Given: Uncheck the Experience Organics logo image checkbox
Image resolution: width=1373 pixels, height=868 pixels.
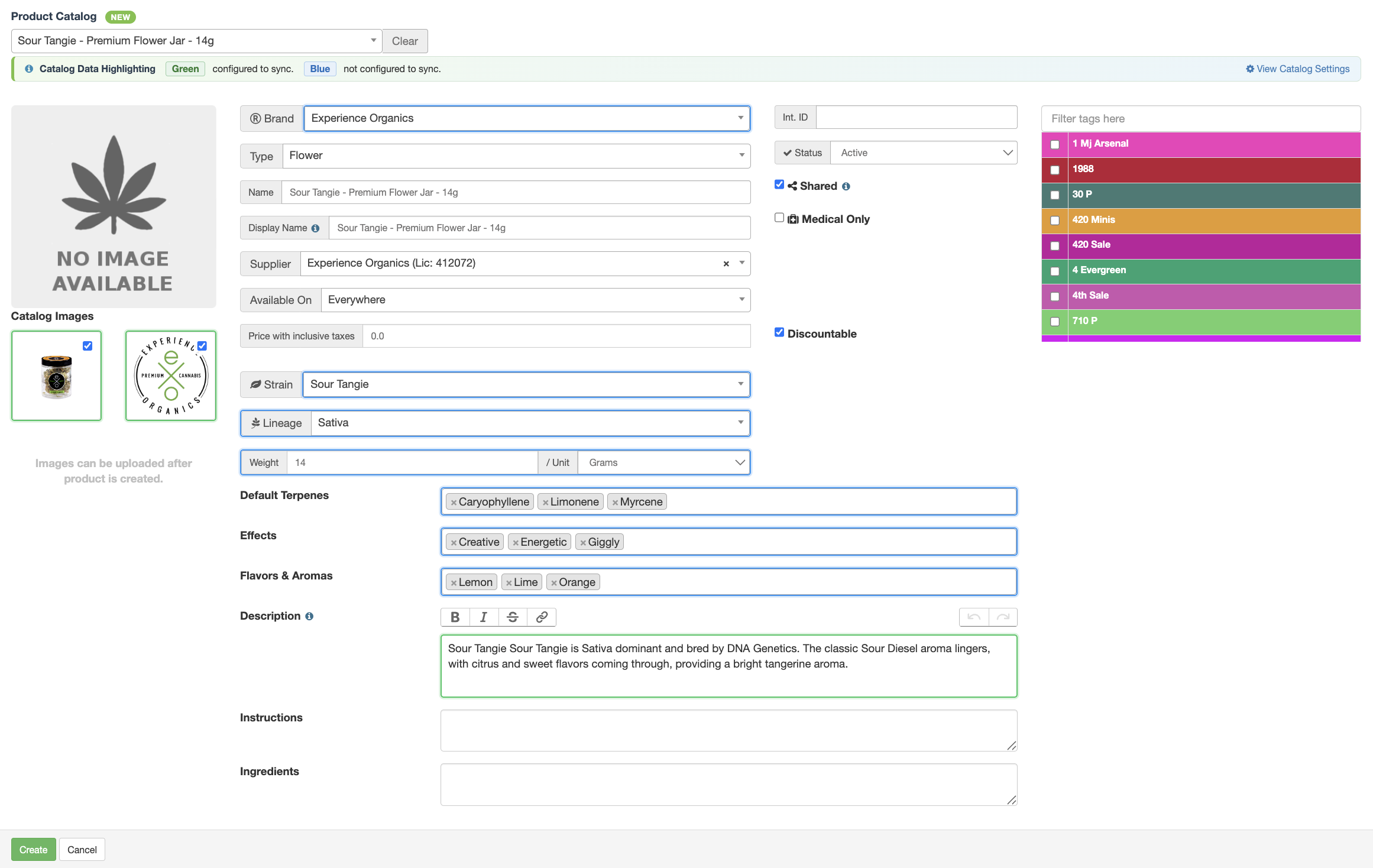Looking at the screenshot, I should click(202, 346).
